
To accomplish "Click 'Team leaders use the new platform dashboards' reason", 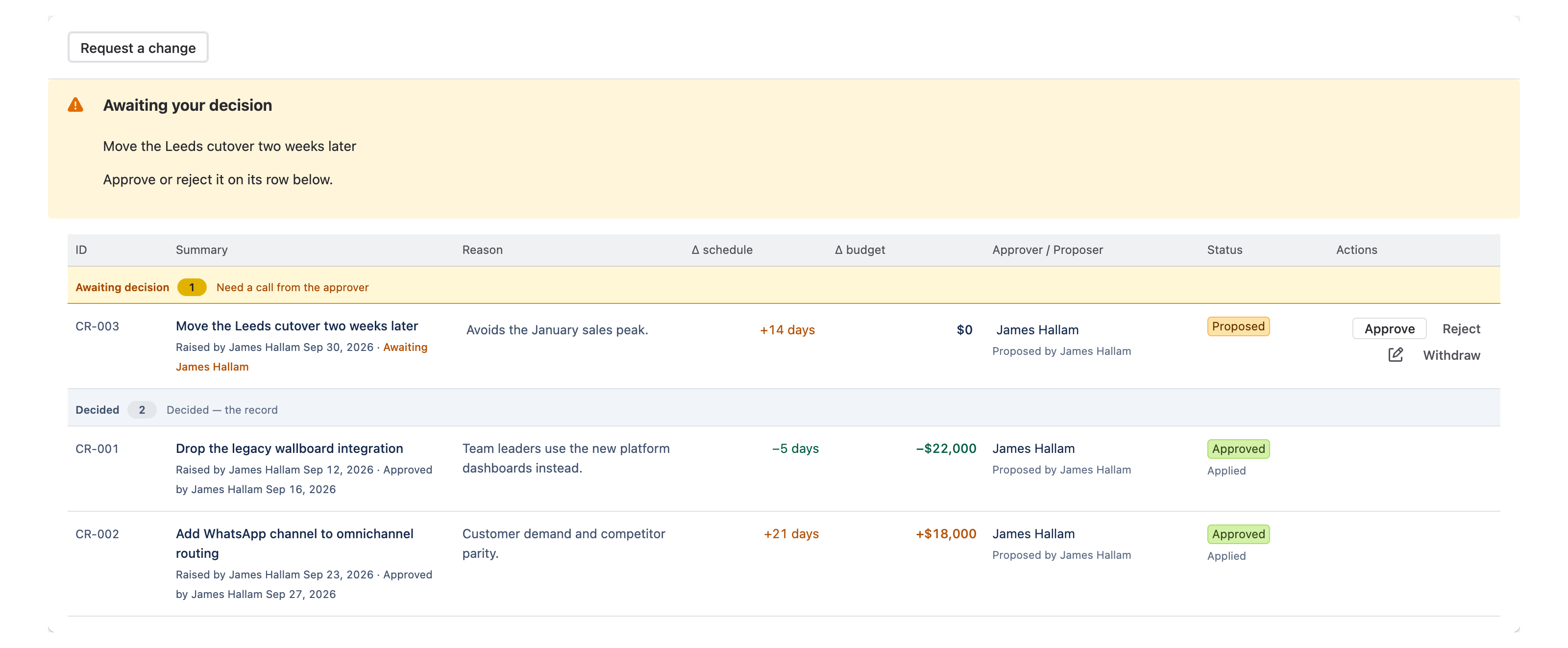I will [x=565, y=458].
